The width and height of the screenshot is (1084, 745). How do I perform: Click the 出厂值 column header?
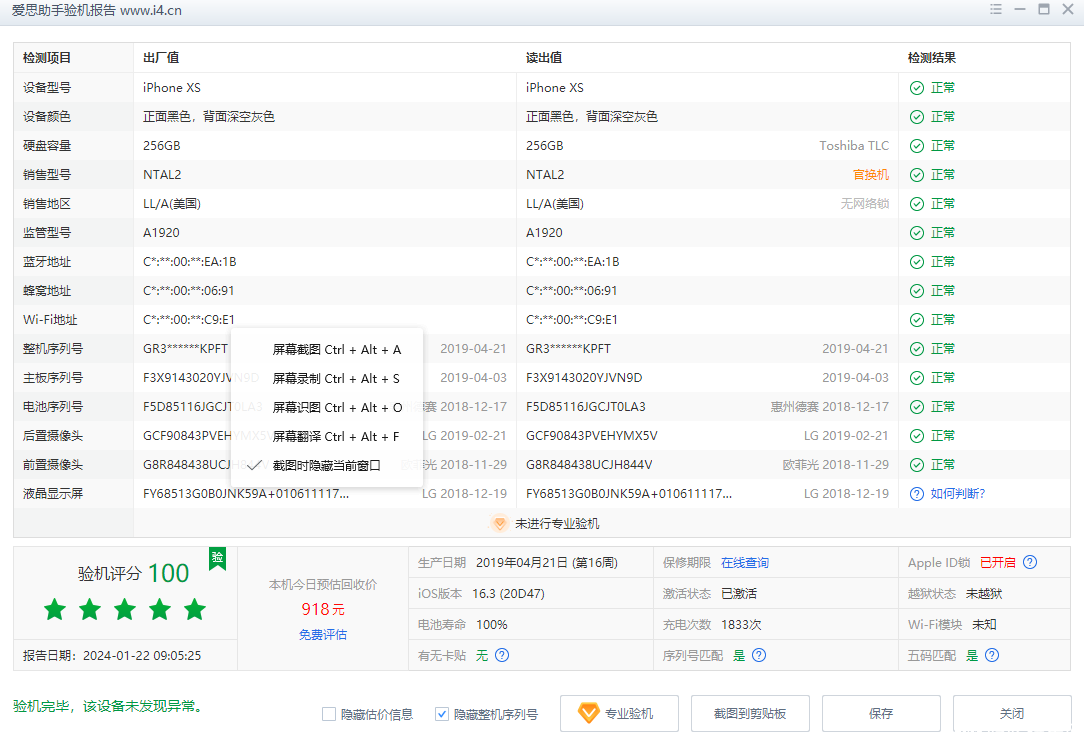pos(161,58)
